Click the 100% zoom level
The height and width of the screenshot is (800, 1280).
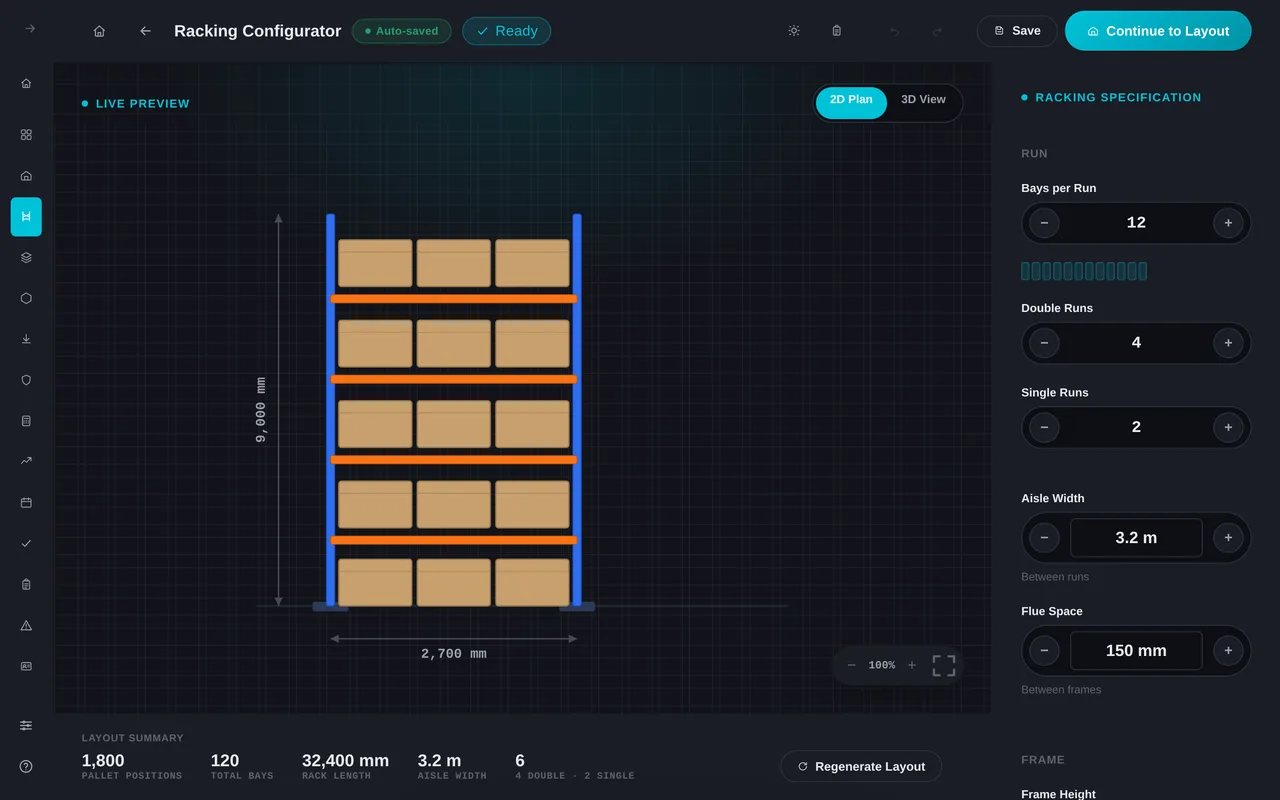tap(882, 665)
